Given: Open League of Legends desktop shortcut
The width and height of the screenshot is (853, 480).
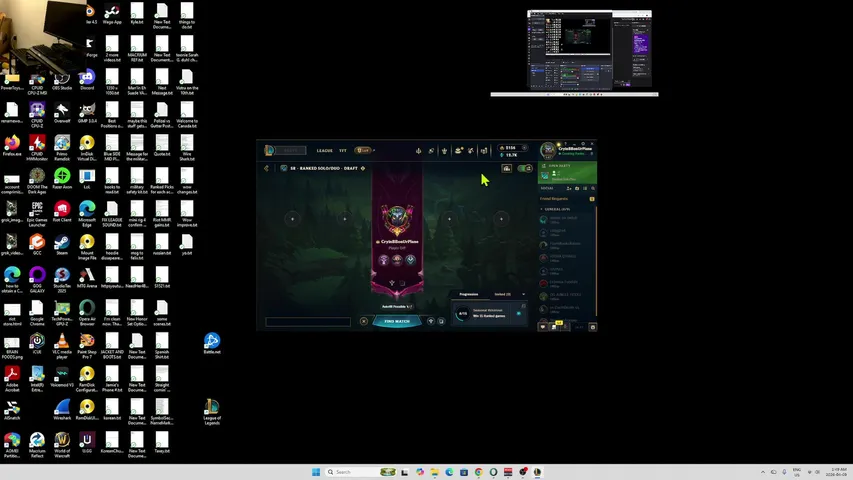Looking at the screenshot, I should coord(212,411).
